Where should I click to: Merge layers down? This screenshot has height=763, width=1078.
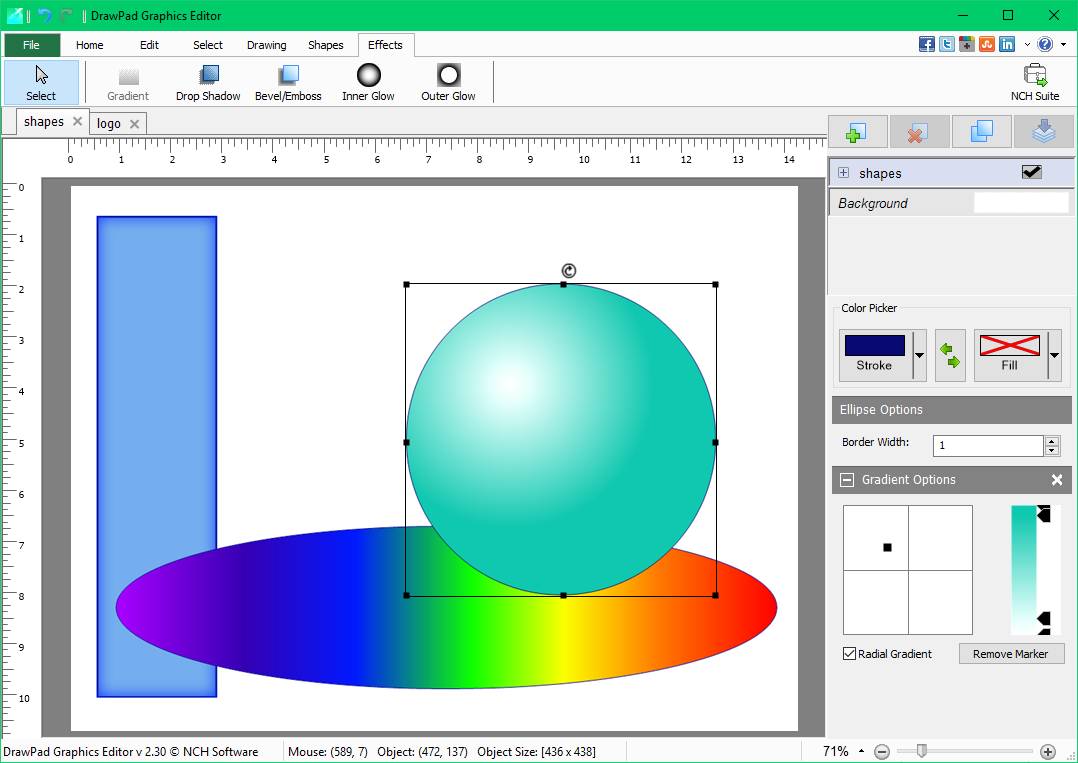(x=1044, y=131)
